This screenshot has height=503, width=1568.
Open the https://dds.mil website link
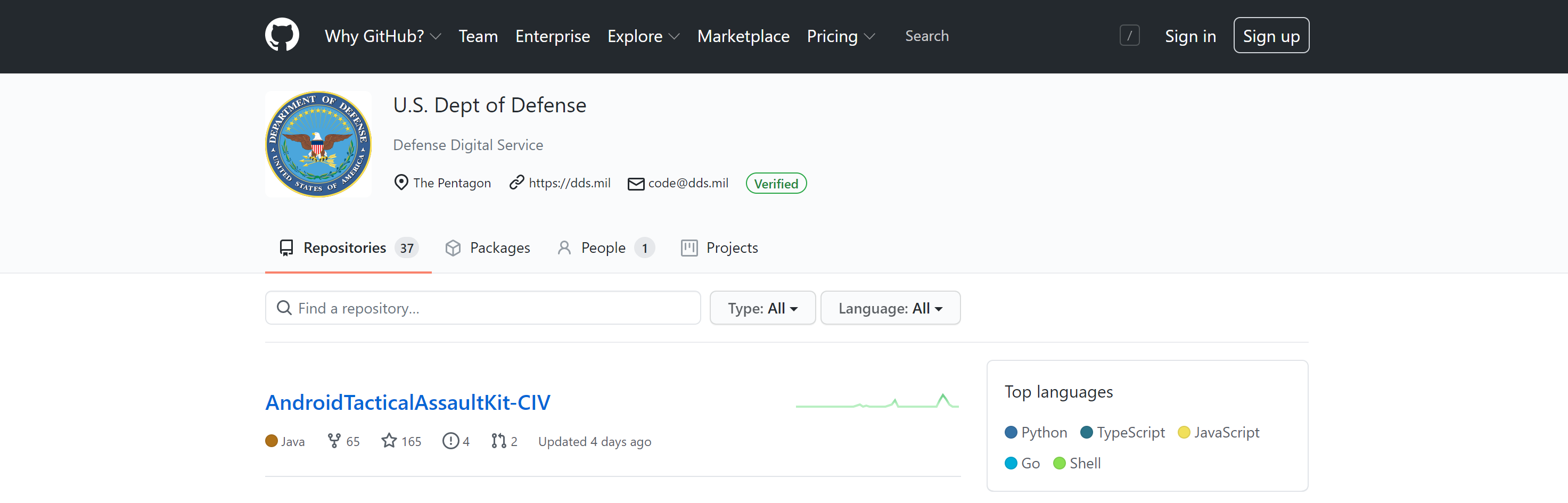click(569, 183)
